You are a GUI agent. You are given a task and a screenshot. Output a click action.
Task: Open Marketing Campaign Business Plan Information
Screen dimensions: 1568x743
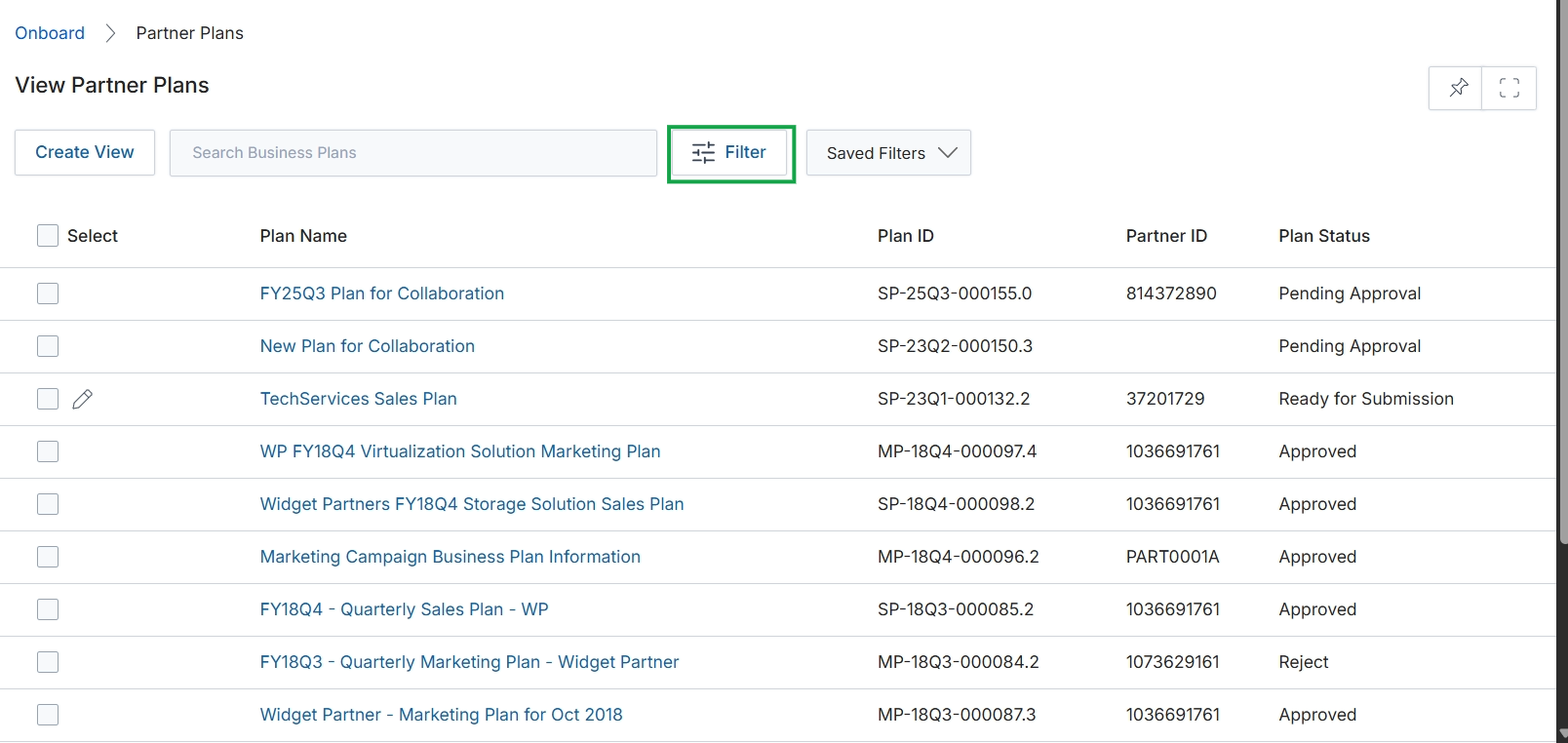(x=451, y=557)
